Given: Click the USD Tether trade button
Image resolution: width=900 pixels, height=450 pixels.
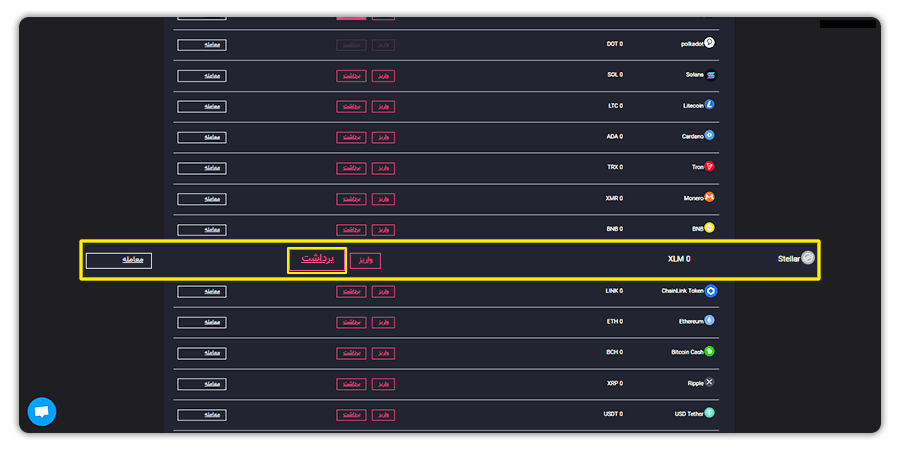Looking at the screenshot, I should pyautogui.click(x=202, y=415).
